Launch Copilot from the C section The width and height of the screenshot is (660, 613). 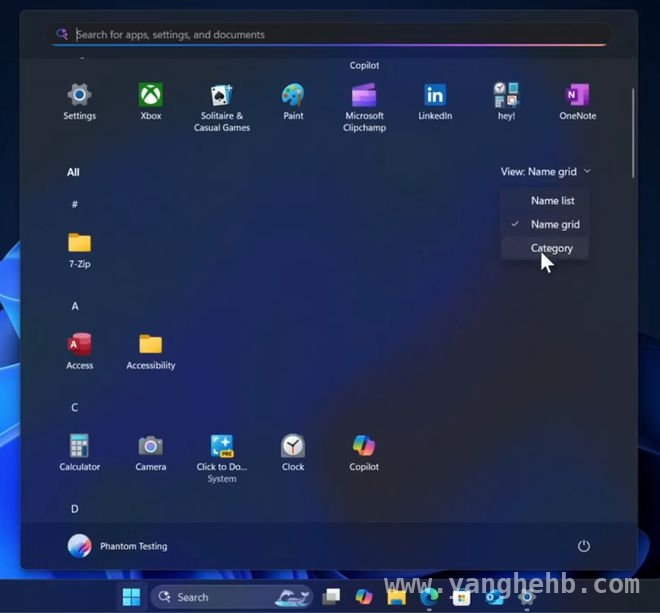[x=364, y=453]
